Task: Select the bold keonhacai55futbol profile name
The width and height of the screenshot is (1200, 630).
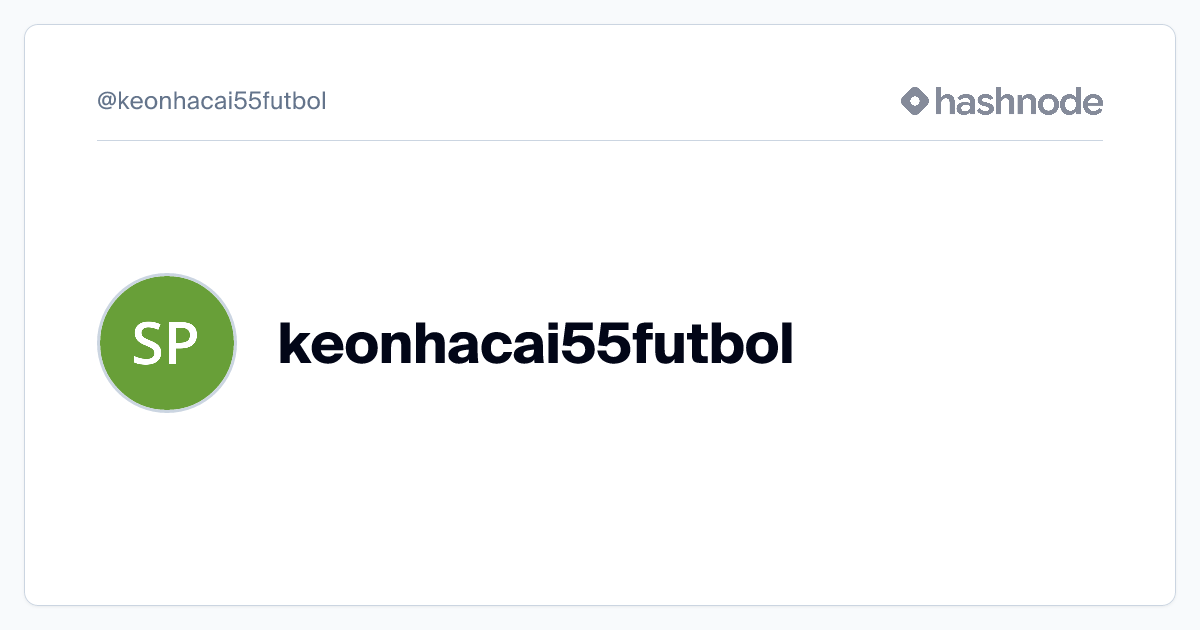Action: click(536, 344)
